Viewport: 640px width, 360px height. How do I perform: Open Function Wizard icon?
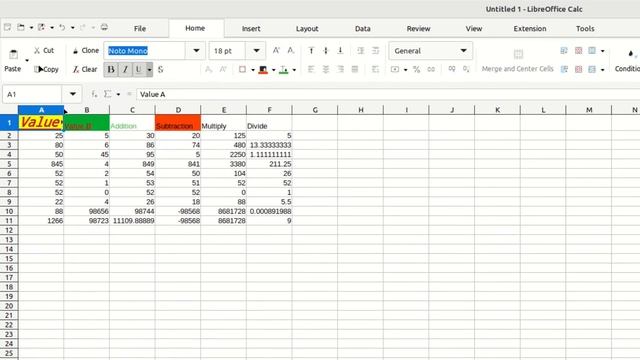(x=94, y=94)
